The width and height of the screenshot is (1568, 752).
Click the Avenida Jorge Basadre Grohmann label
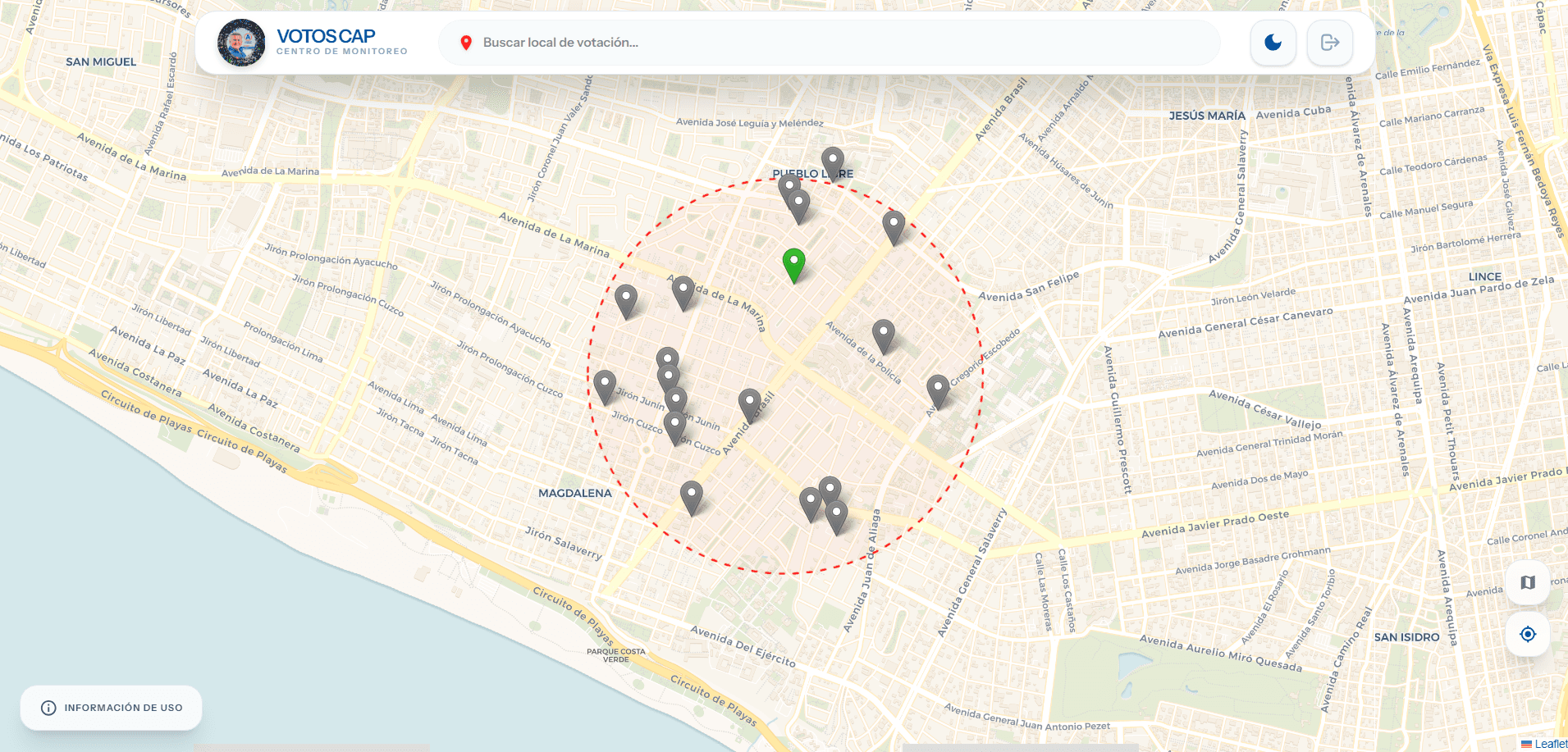1253,561
